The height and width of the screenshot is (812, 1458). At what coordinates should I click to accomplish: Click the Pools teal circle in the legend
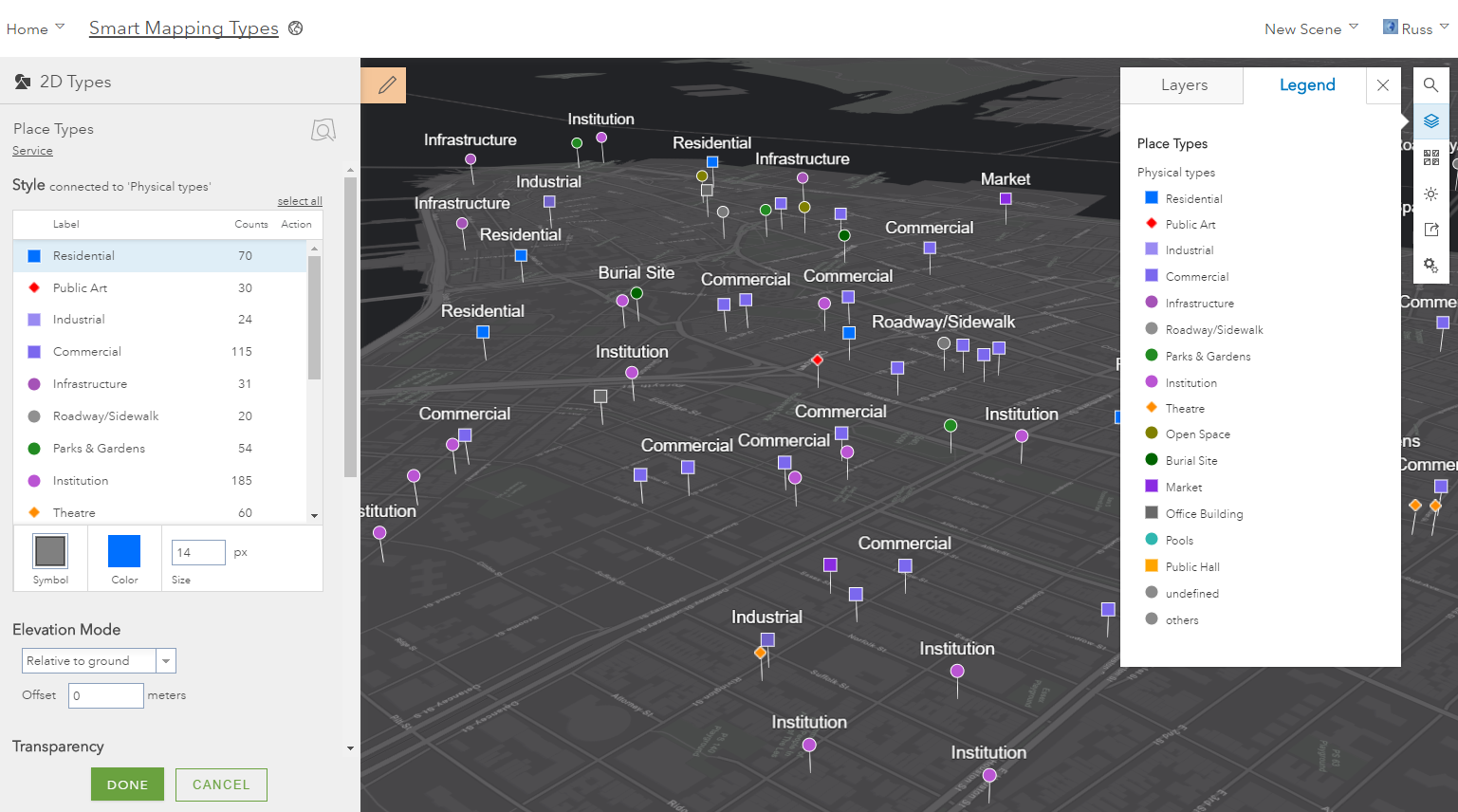1152,540
